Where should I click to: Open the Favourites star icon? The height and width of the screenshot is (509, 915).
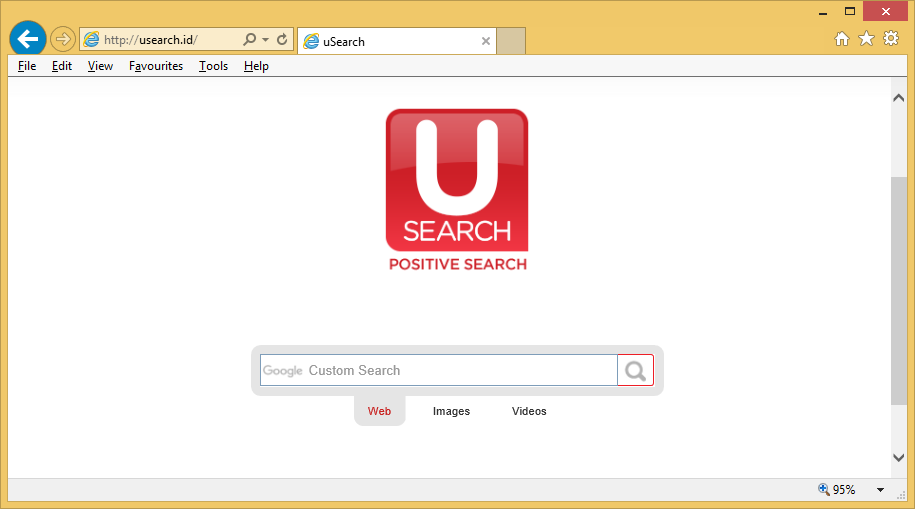867,39
